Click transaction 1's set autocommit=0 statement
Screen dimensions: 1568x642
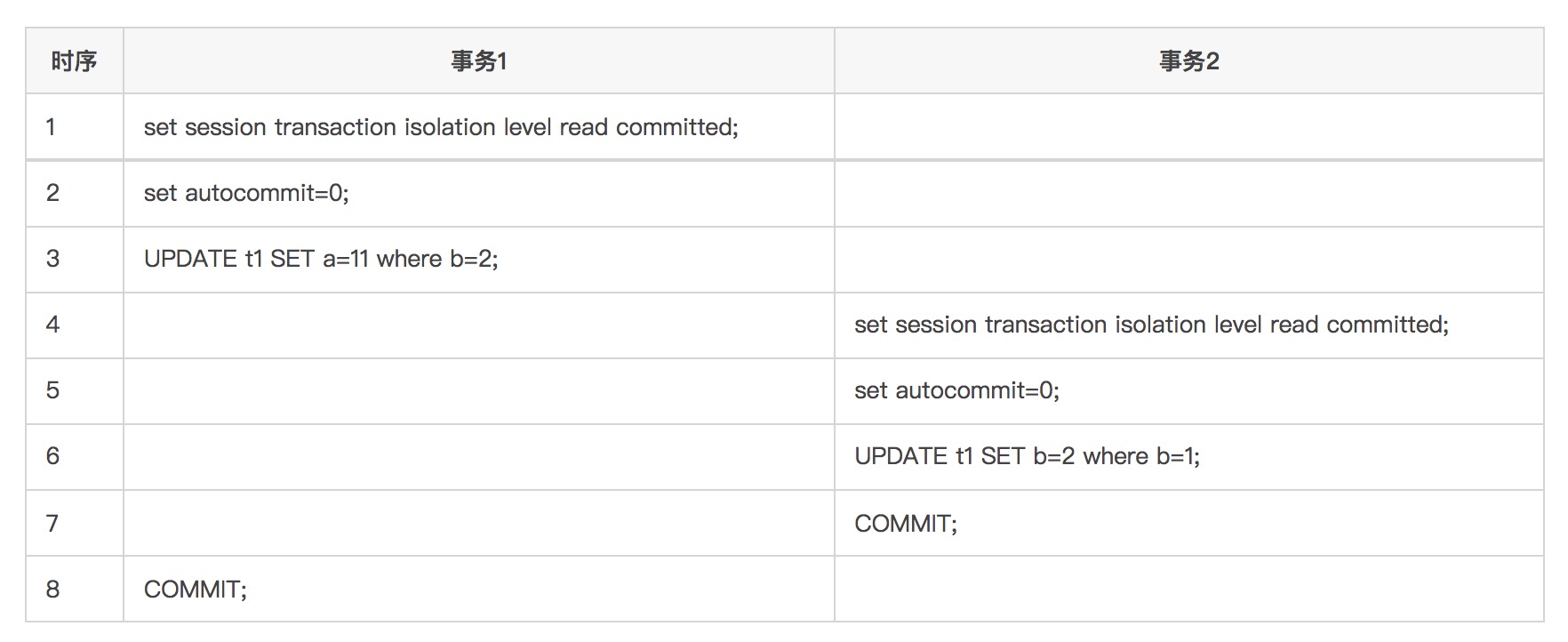click(246, 193)
